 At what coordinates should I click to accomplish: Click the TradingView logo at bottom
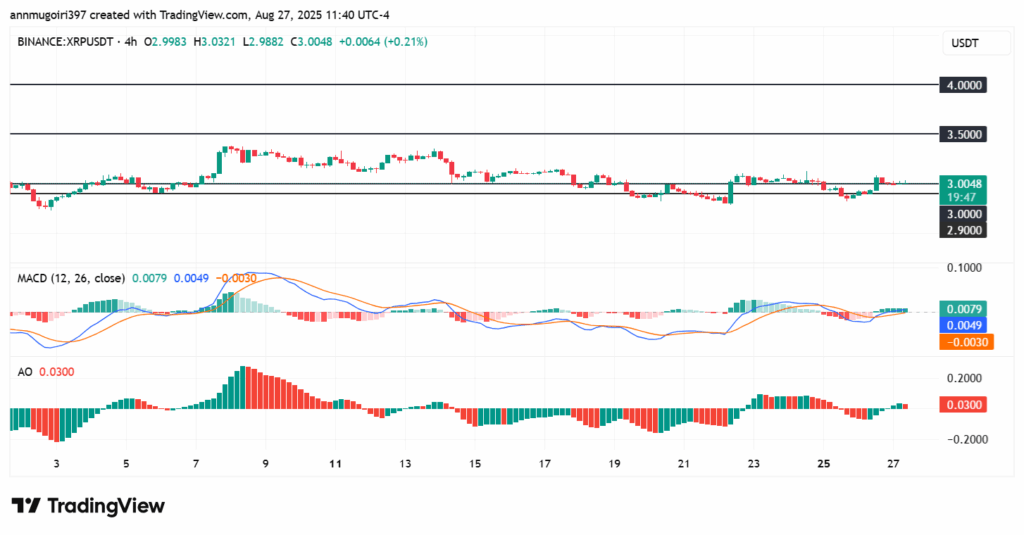point(88,506)
